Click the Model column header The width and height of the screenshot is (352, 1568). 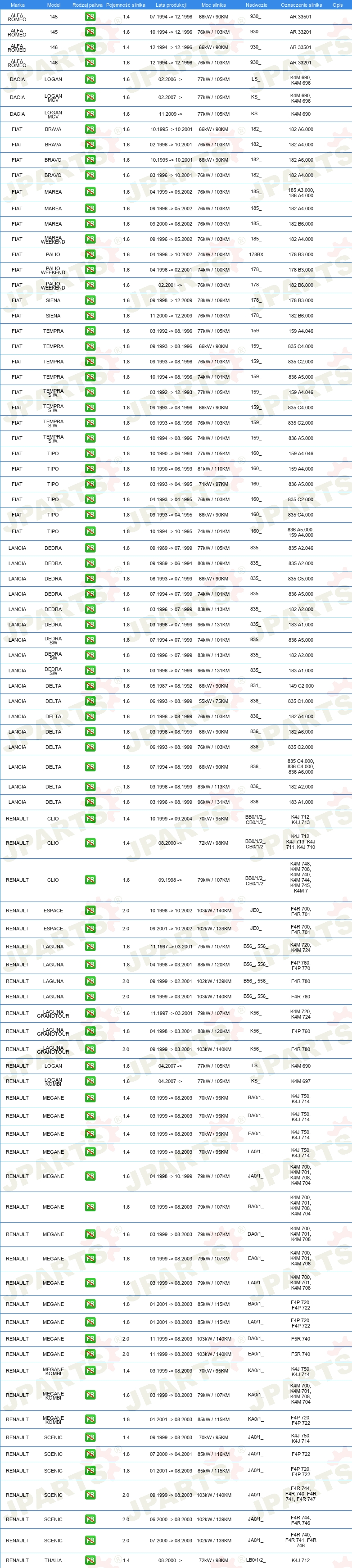pos(54,5)
